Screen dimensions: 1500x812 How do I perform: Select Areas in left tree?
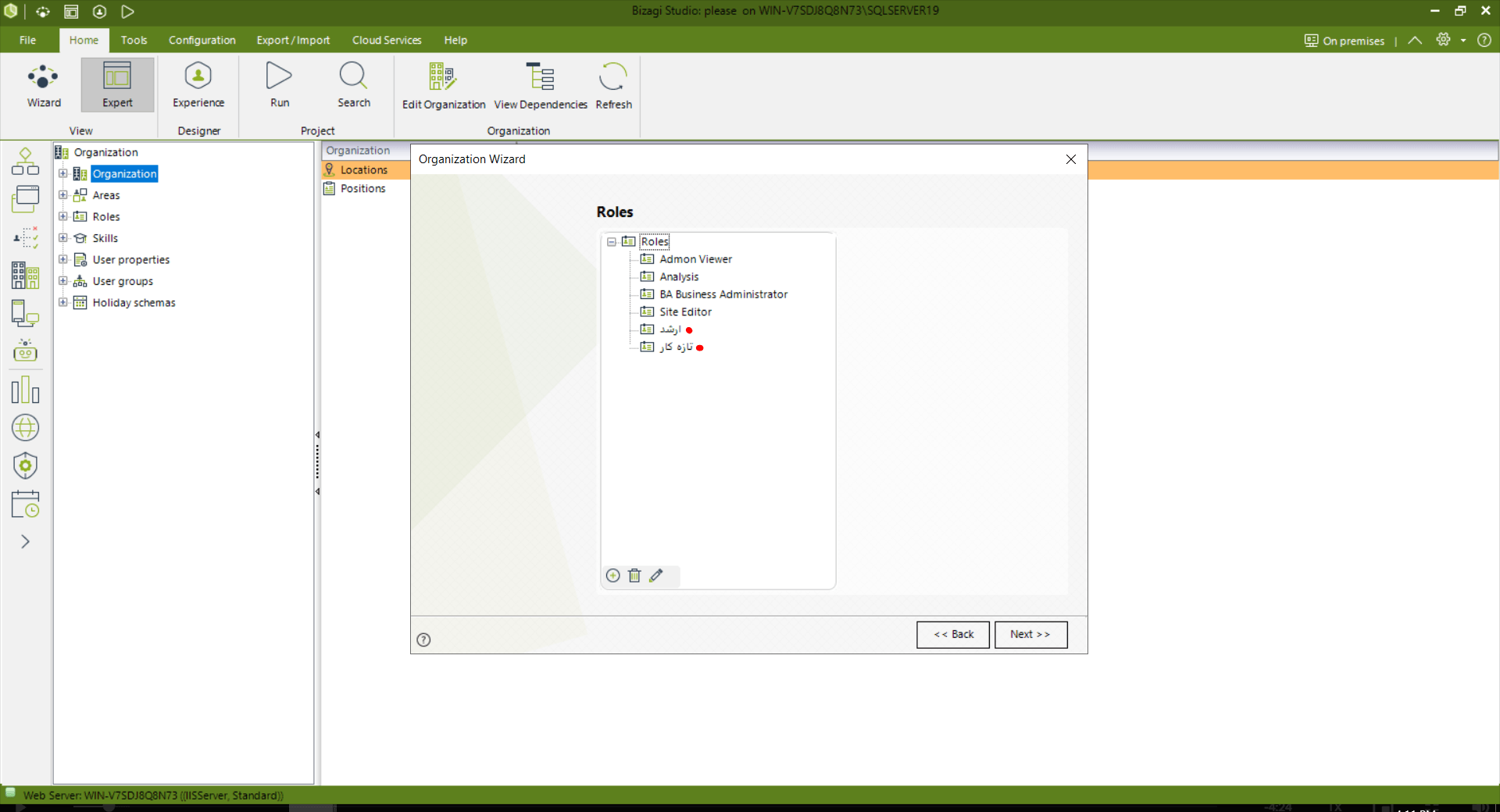[105, 195]
